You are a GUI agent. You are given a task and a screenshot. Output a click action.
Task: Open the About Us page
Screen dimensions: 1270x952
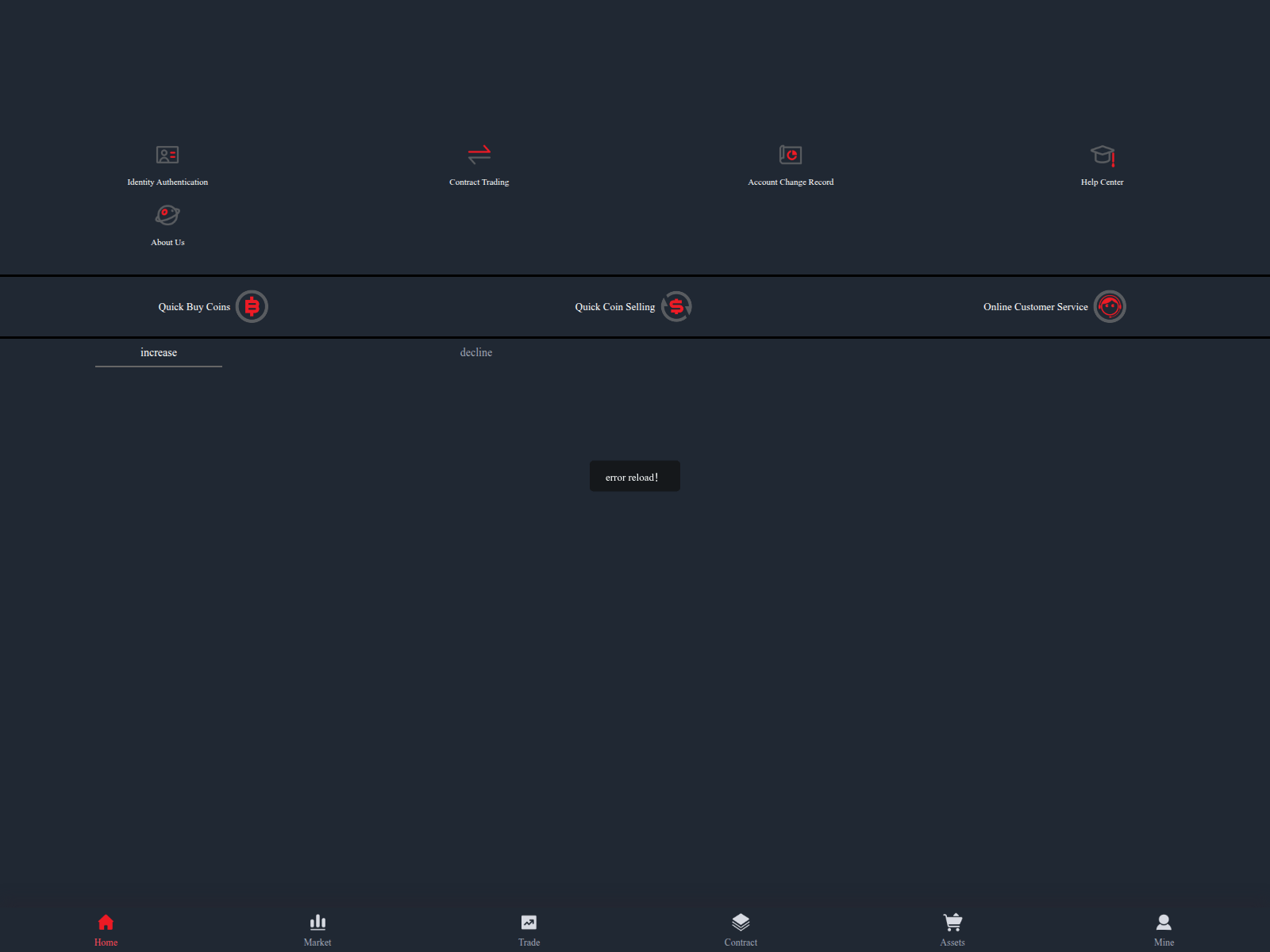point(167,214)
